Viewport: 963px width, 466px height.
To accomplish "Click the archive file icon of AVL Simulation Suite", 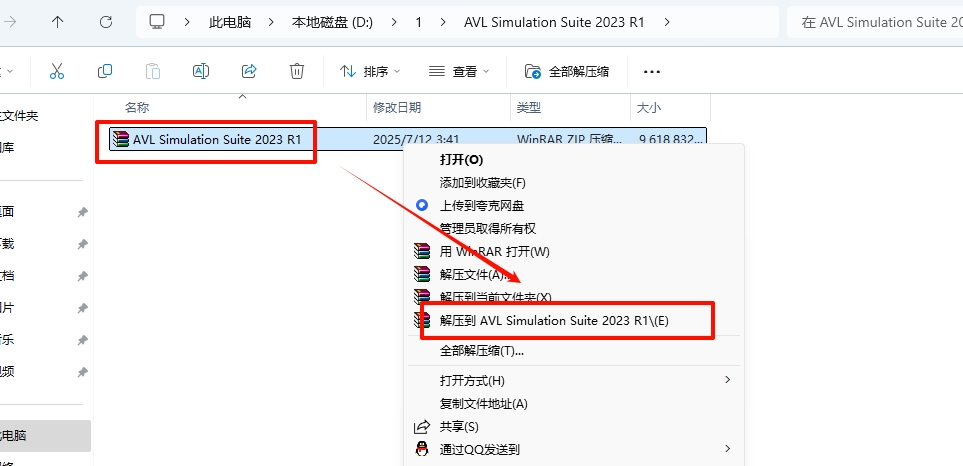I will [122, 139].
